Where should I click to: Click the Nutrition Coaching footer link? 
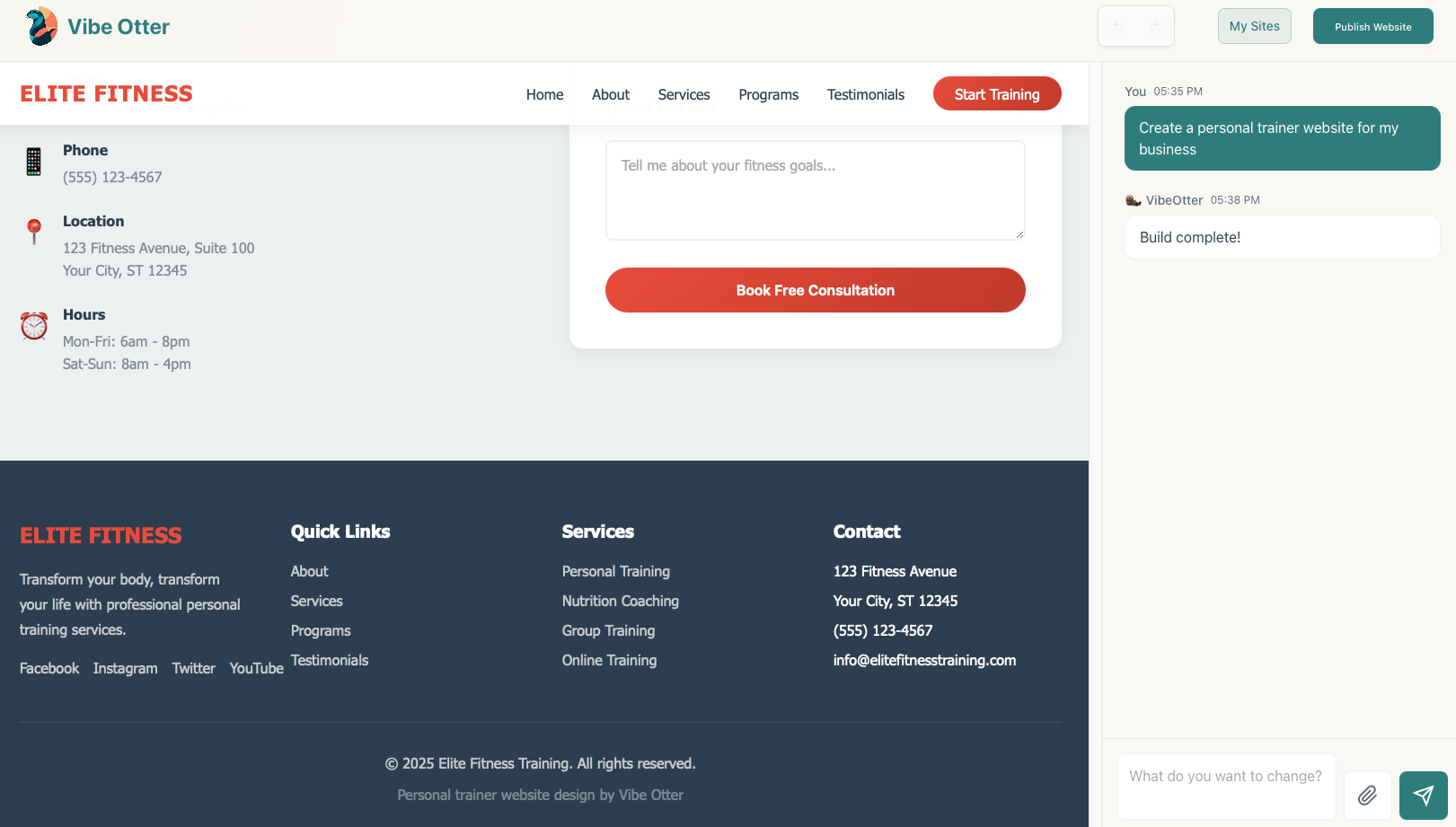[x=620, y=601]
